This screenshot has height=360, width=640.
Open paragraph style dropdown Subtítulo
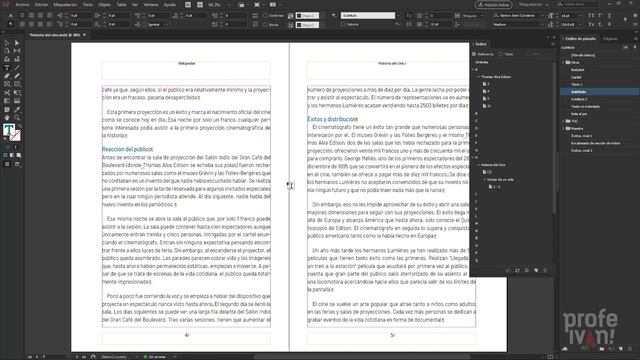click(x=398, y=16)
